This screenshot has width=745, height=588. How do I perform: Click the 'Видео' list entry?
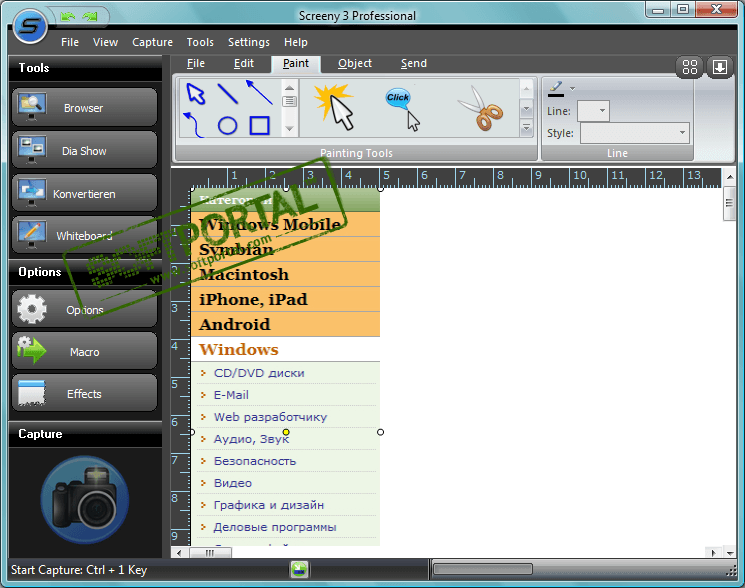click(x=233, y=483)
